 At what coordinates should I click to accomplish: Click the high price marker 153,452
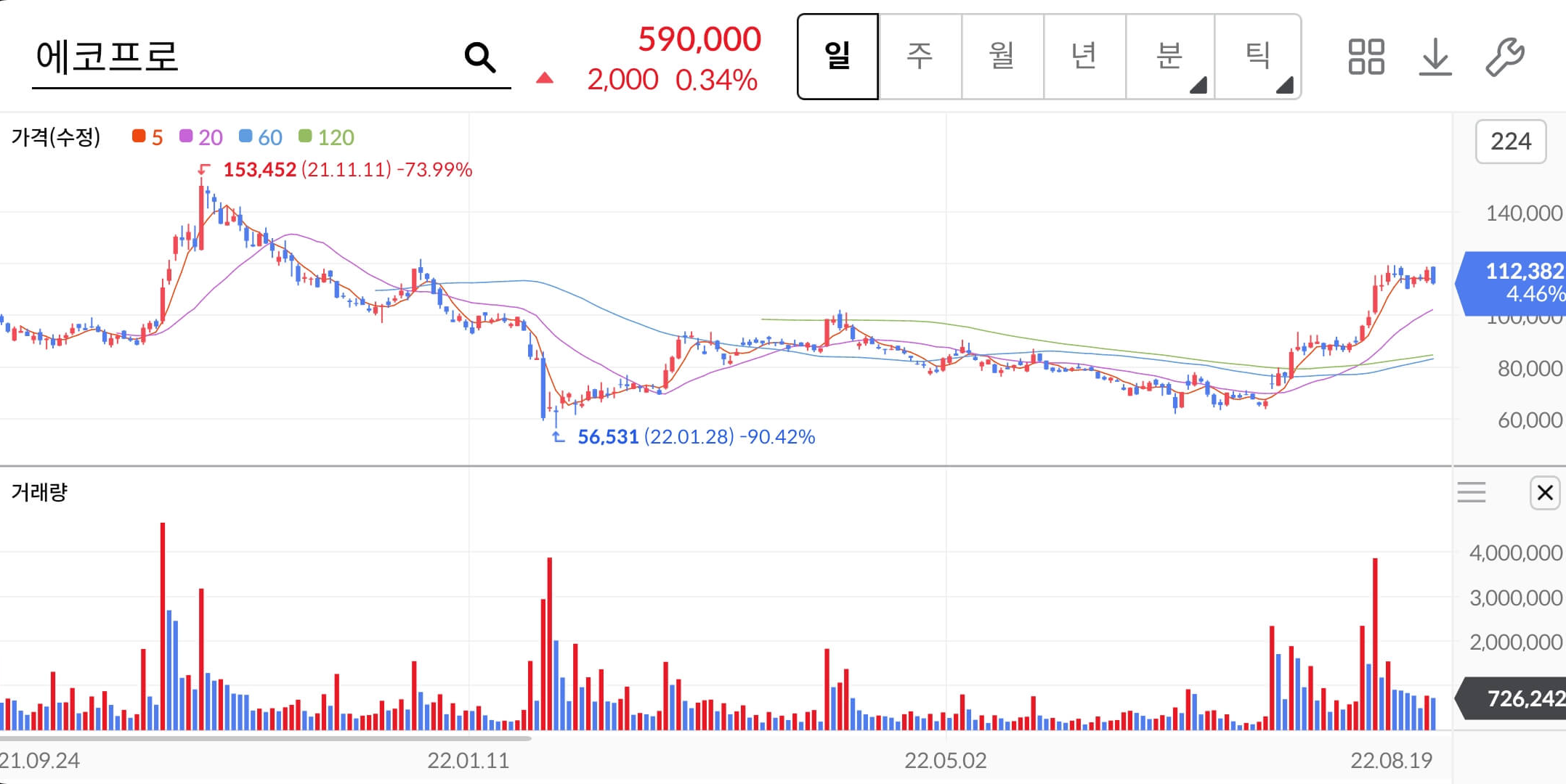coord(259,169)
